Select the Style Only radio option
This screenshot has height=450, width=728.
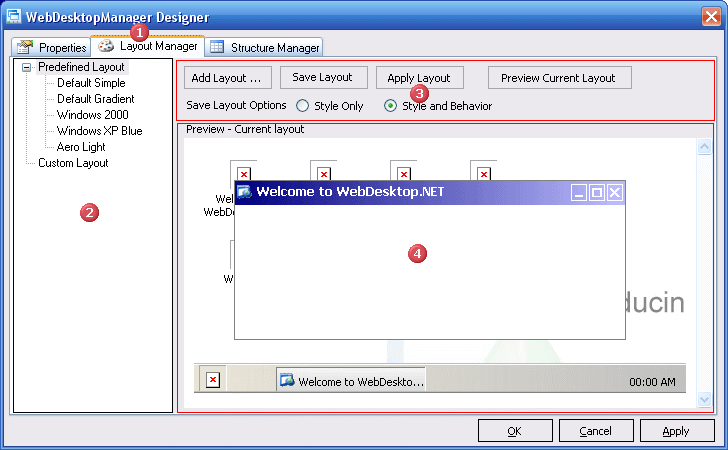pyautogui.click(x=302, y=106)
